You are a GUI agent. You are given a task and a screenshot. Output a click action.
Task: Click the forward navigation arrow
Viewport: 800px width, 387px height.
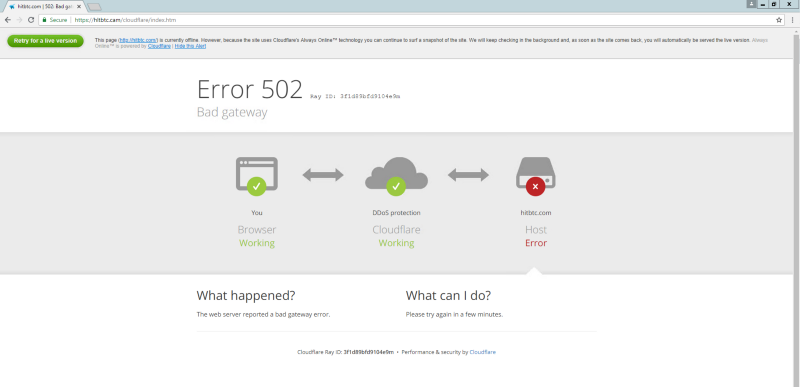pos(19,20)
